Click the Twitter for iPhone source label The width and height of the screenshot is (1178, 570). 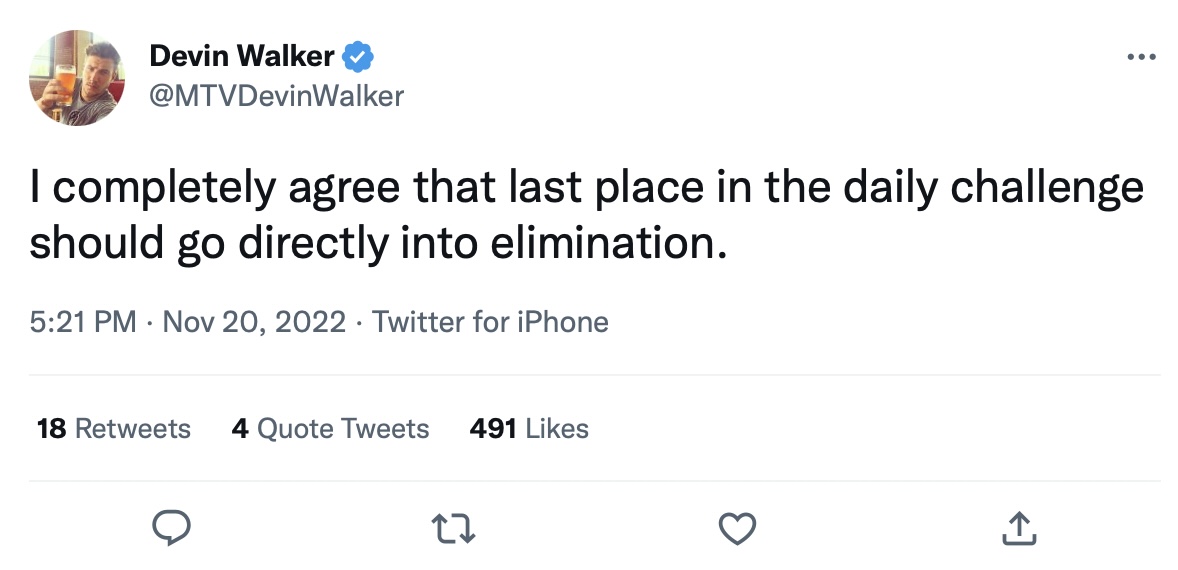pos(490,322)
